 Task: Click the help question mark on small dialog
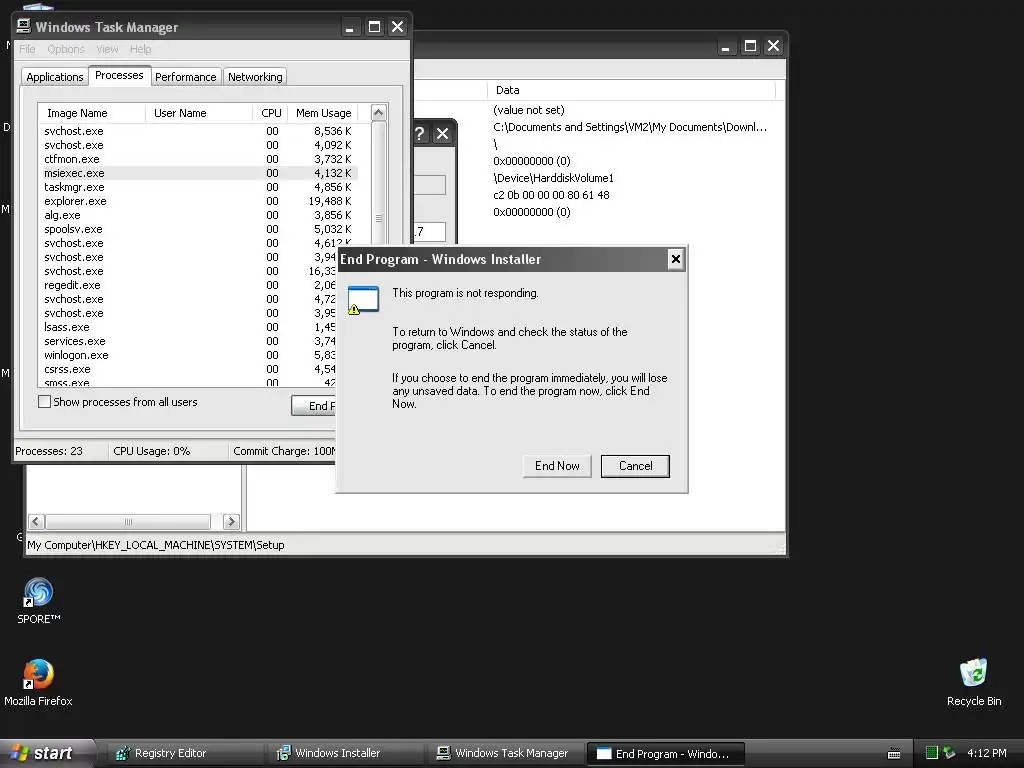tap(420, 134)
